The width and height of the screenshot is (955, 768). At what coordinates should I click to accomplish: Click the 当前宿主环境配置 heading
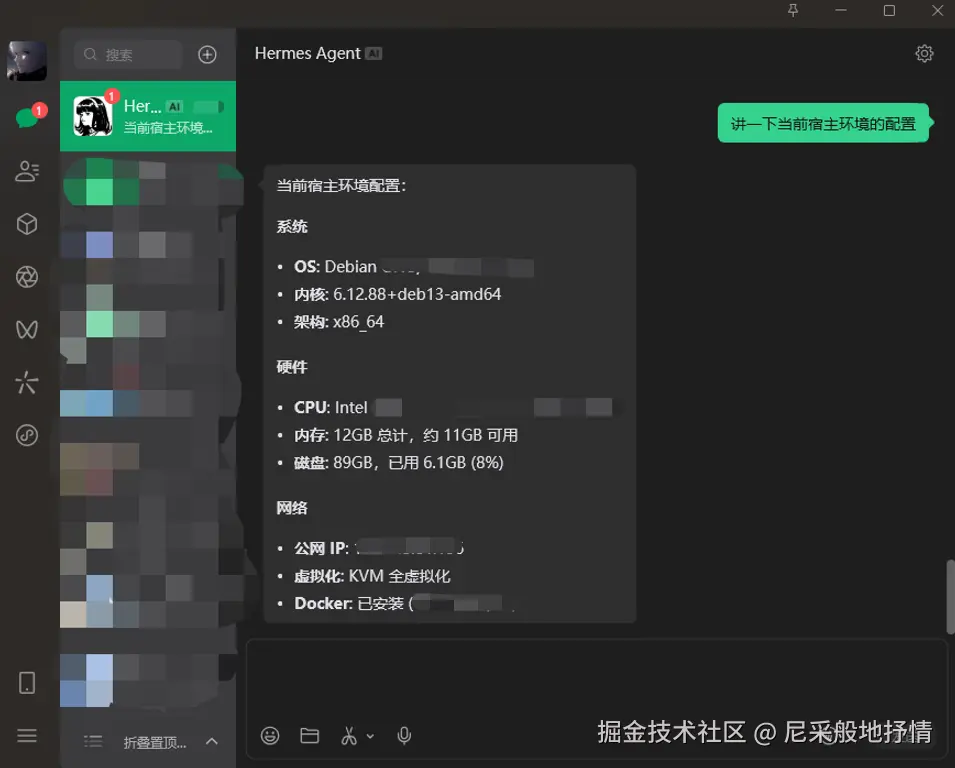[x=341, y=185]
